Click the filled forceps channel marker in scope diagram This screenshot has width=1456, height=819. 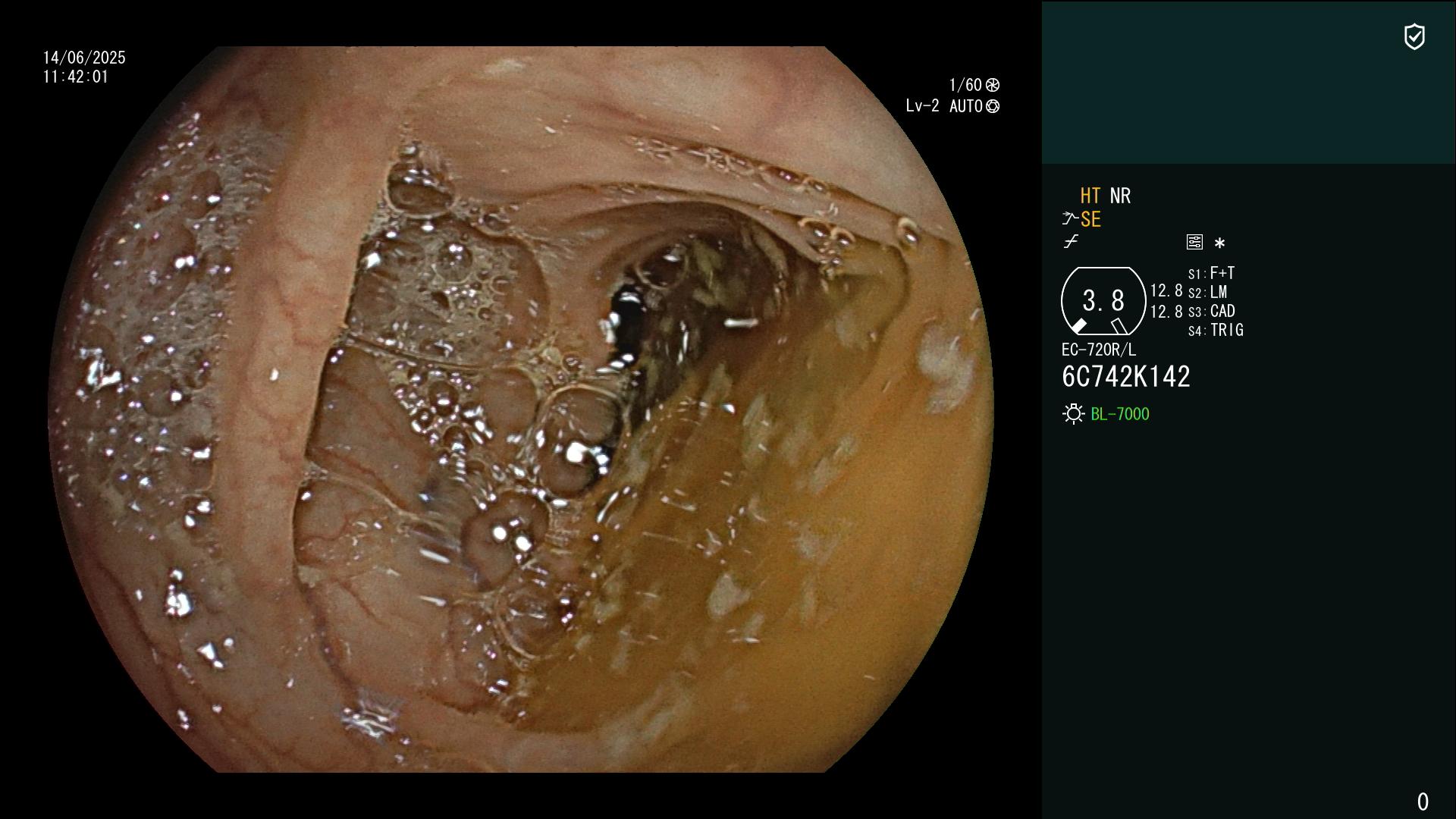(x=1078, y=326)
